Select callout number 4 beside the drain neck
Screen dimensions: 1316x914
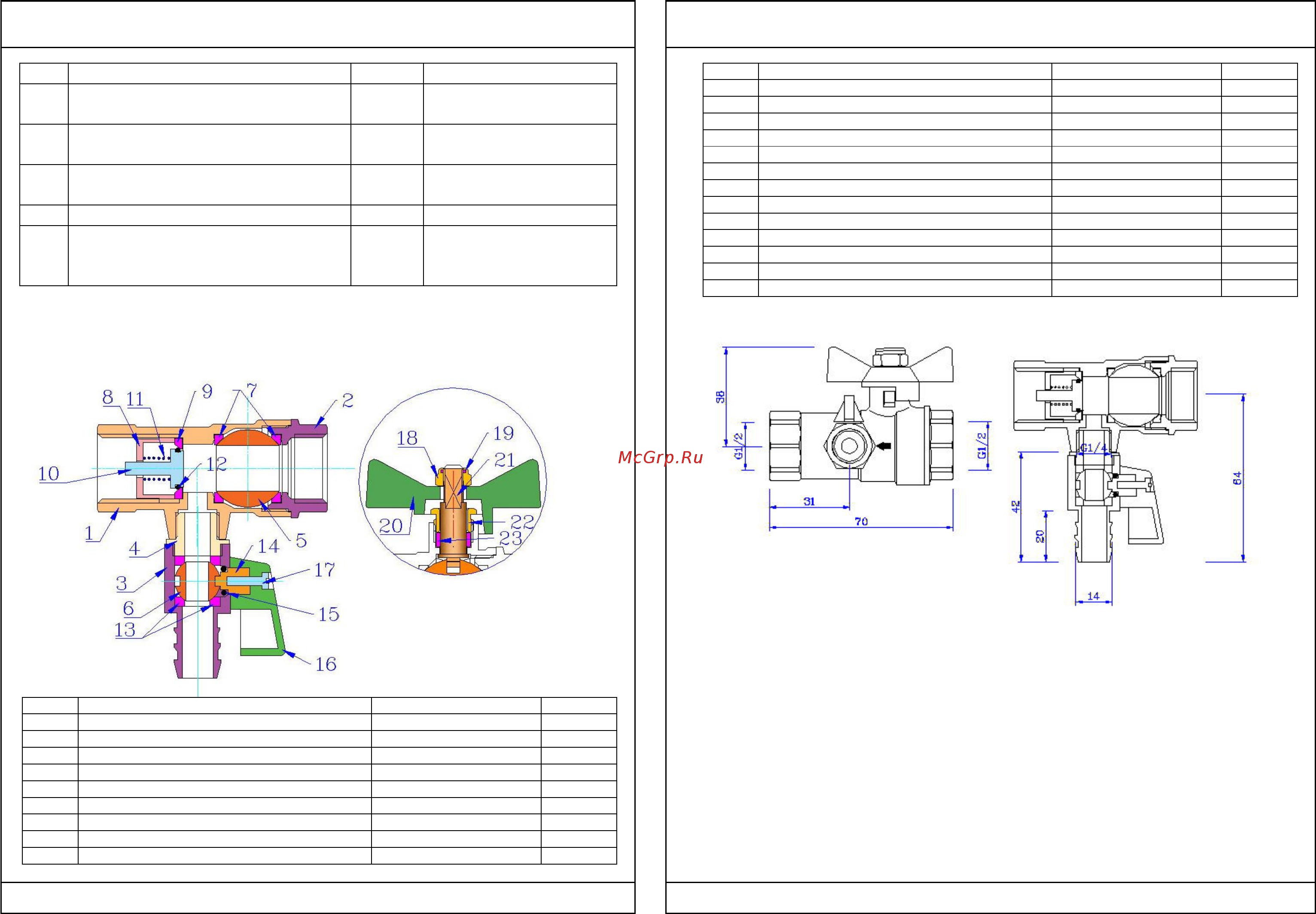point(134,549)
